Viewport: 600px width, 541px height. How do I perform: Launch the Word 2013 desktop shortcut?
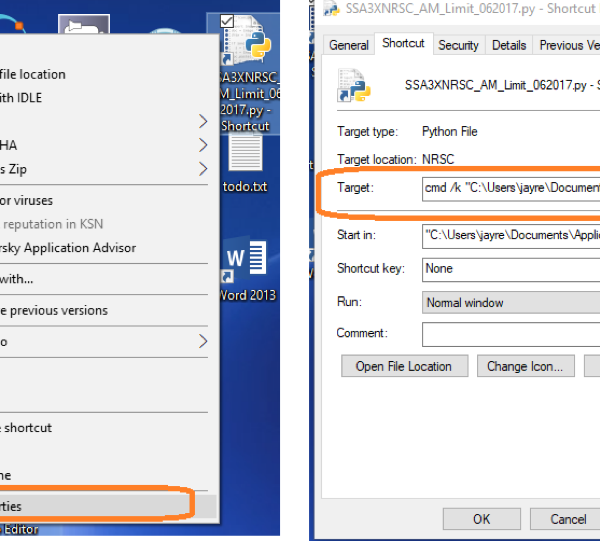245,262
